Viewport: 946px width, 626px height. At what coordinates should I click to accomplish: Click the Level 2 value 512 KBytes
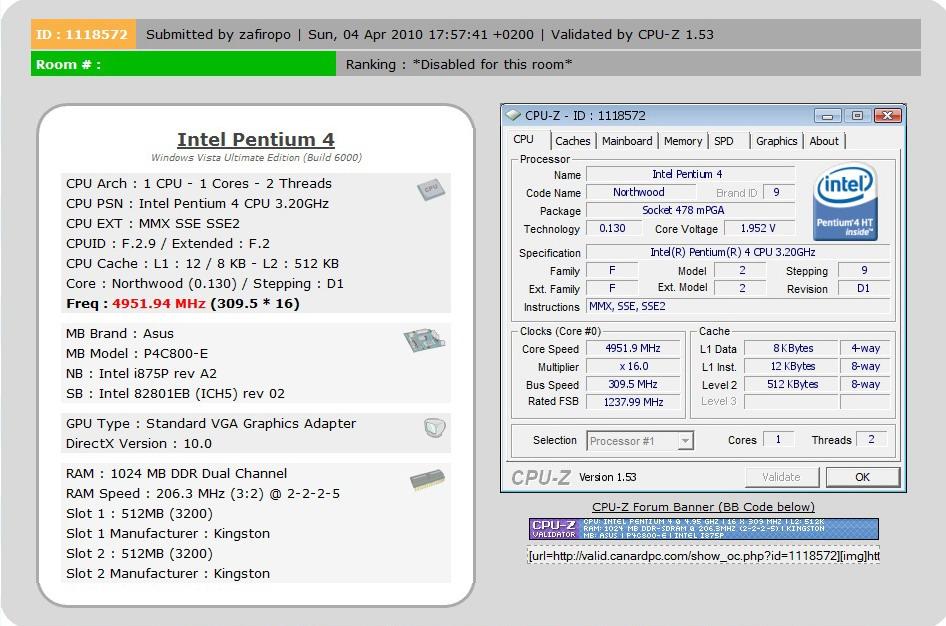792,384
